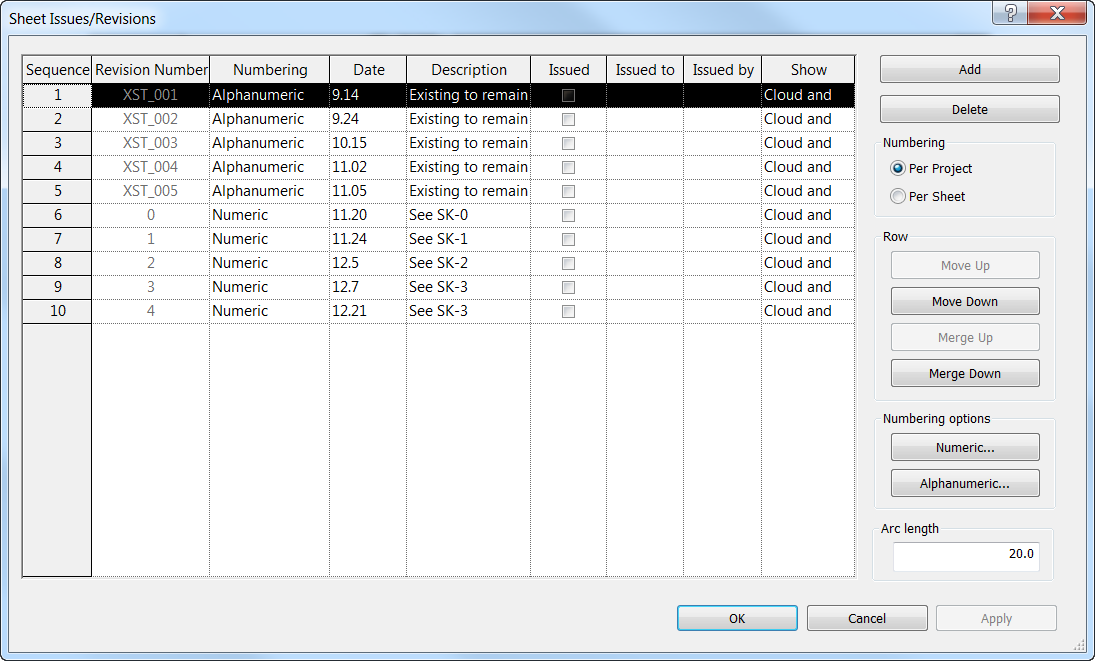Click the Help question mark icon

(1010, 13)
